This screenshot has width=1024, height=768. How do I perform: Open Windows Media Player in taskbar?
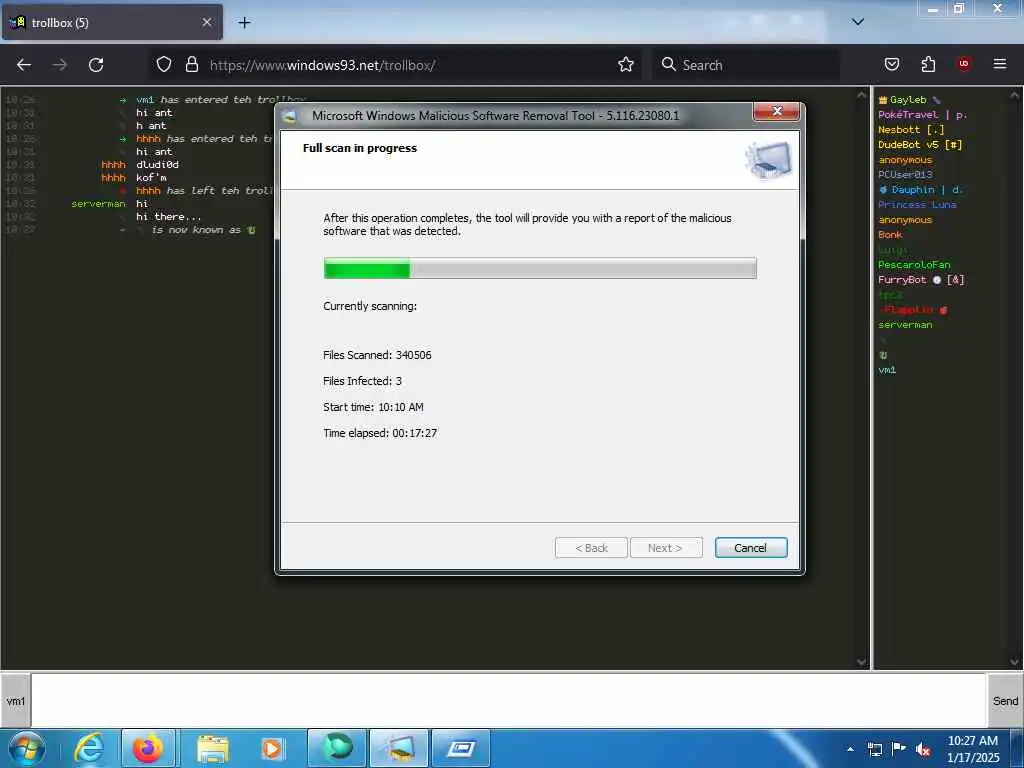coord(272,748)
